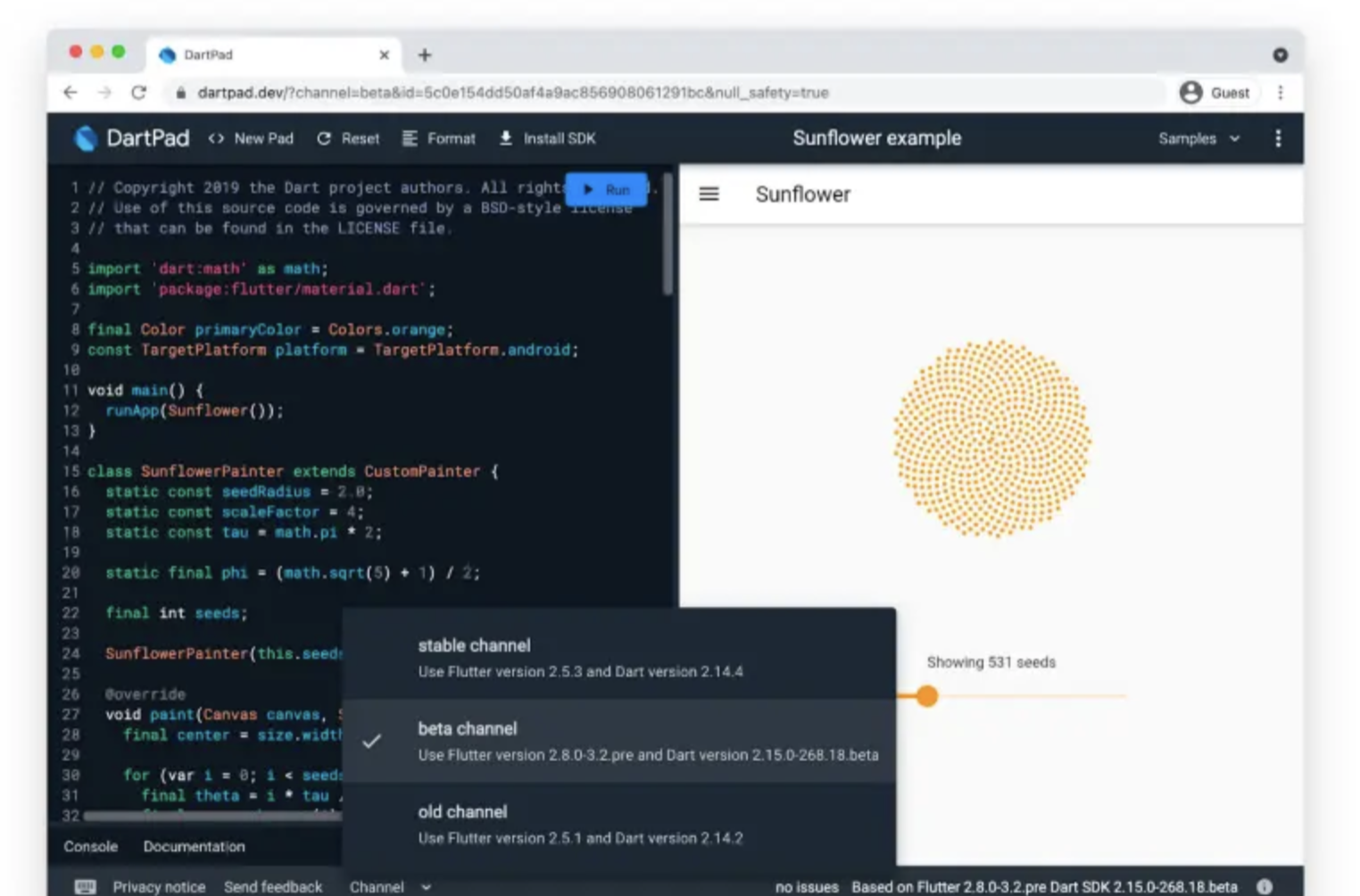Select the old channel option

point(618,825)
